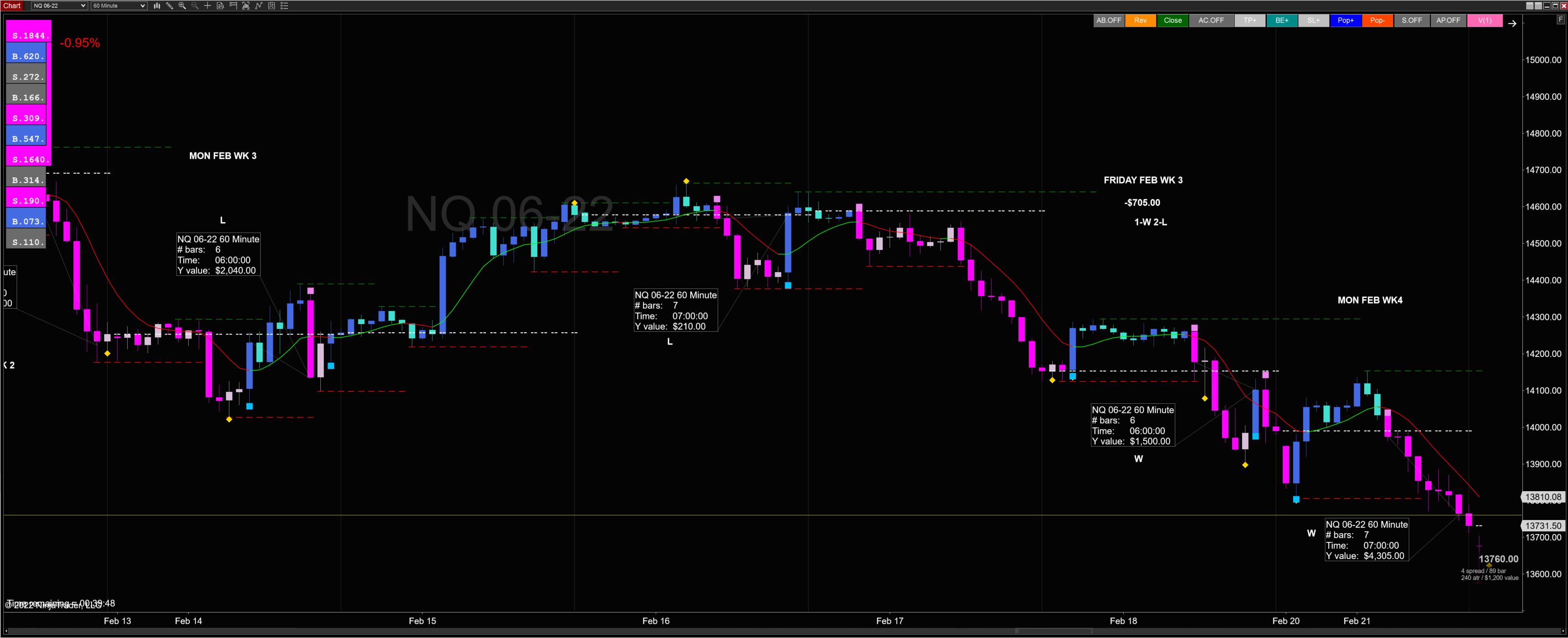Click the white right arrow beside V(1)

tap(1512, 23)
